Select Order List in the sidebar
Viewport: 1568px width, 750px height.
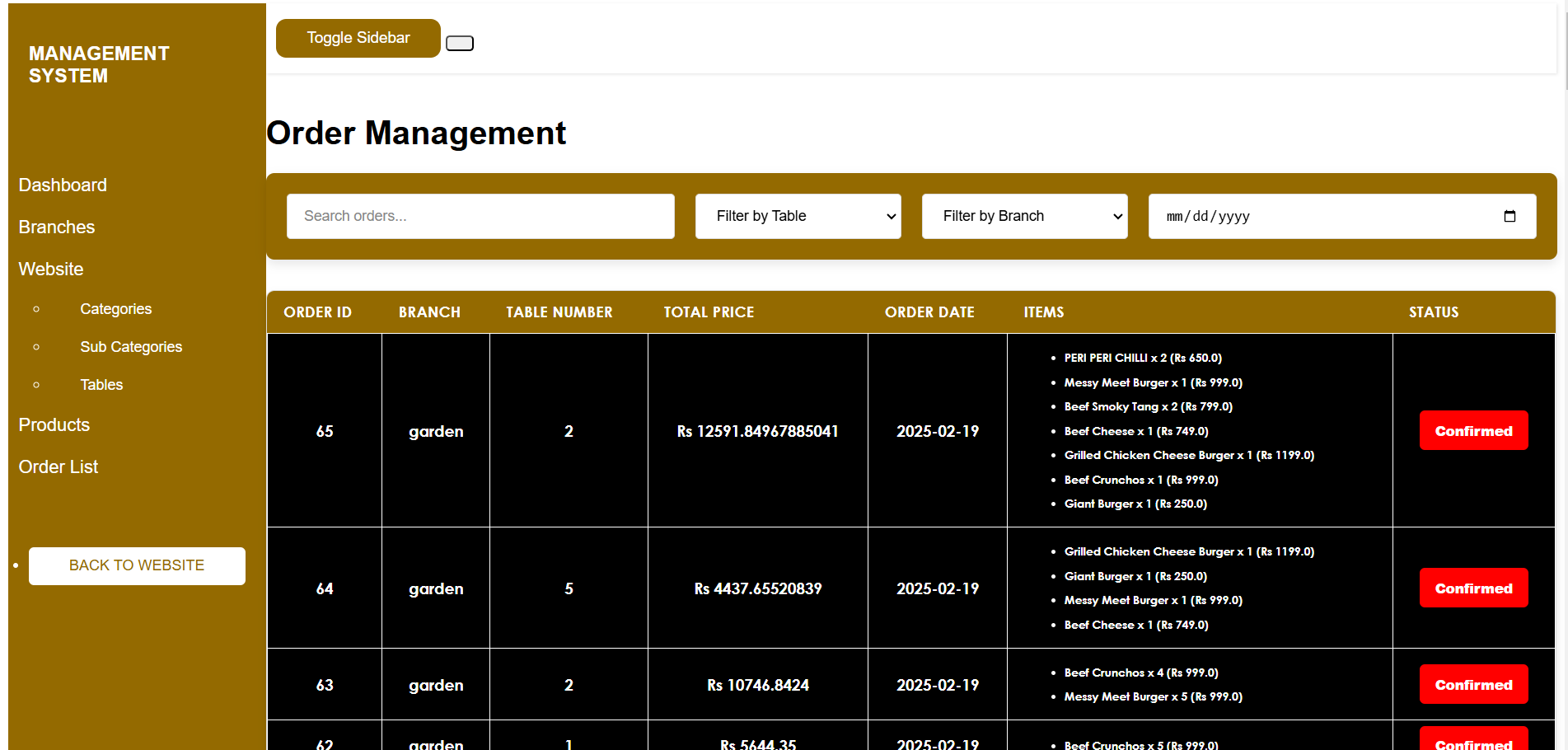point(59,467)
